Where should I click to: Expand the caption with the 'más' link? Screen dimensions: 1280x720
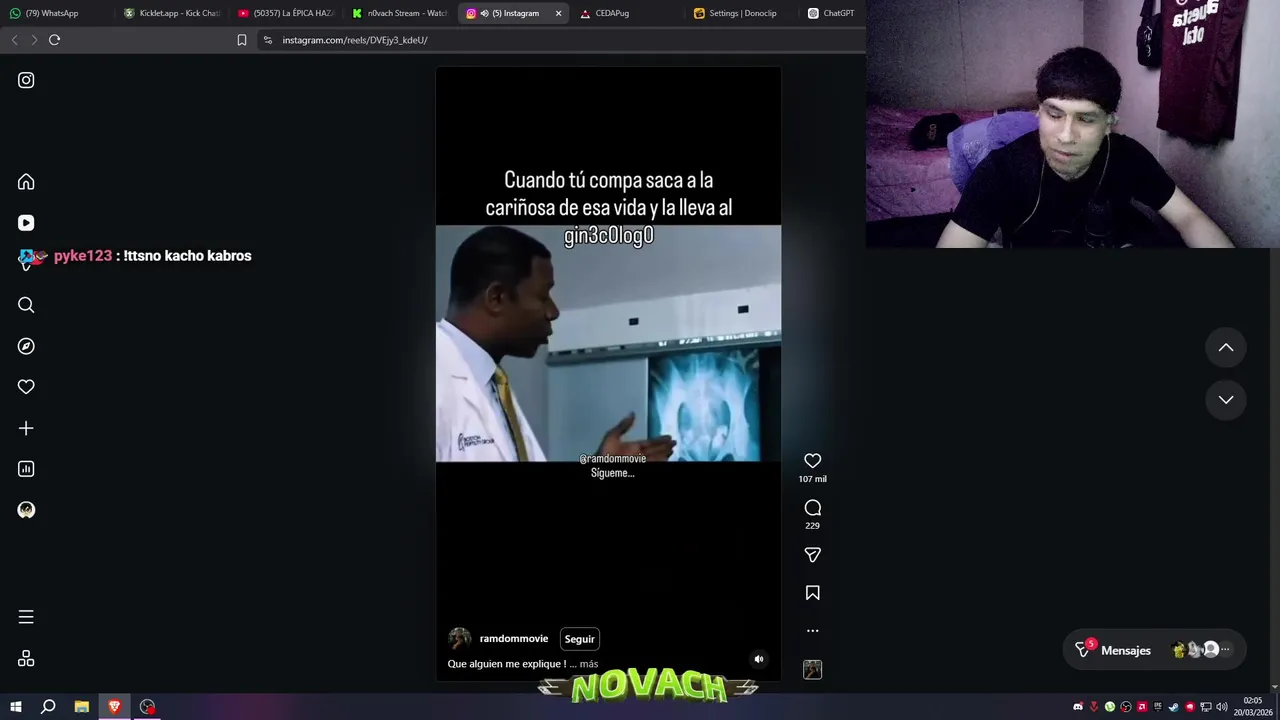click(x=588, y=664)
